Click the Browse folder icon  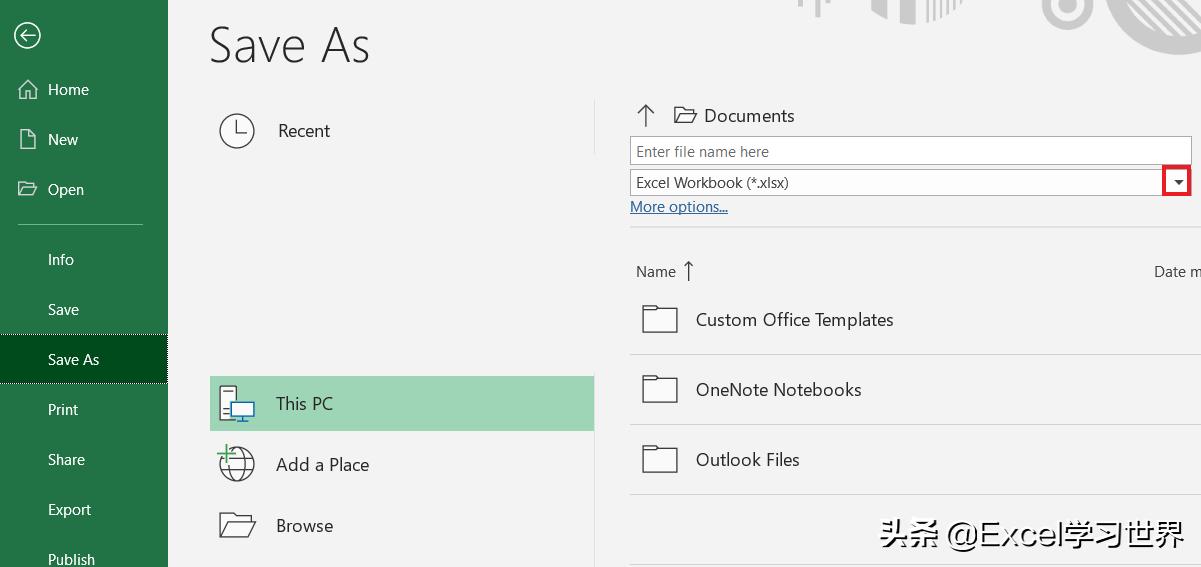coord(237,525)
